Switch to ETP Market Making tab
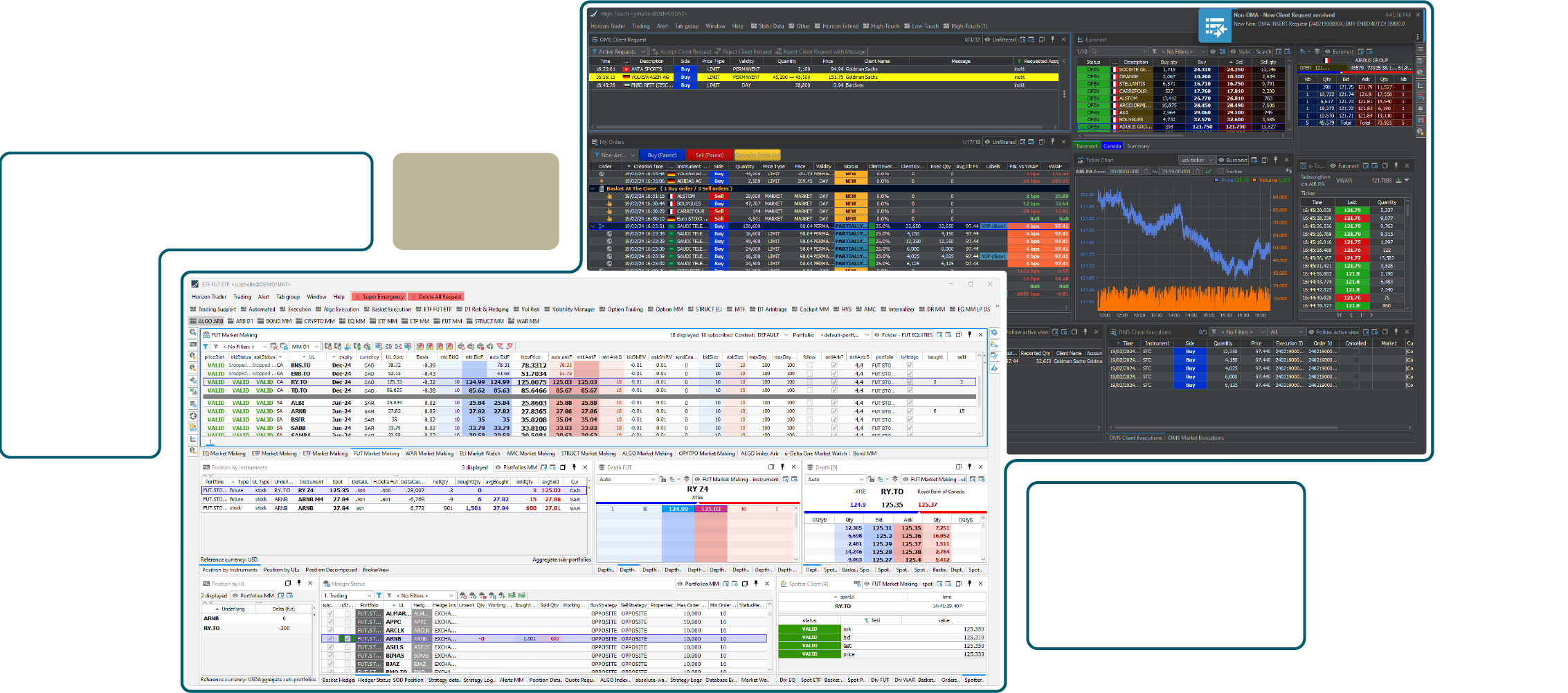The height and width of the screenshot is (693, 1568). coord(274,453)
